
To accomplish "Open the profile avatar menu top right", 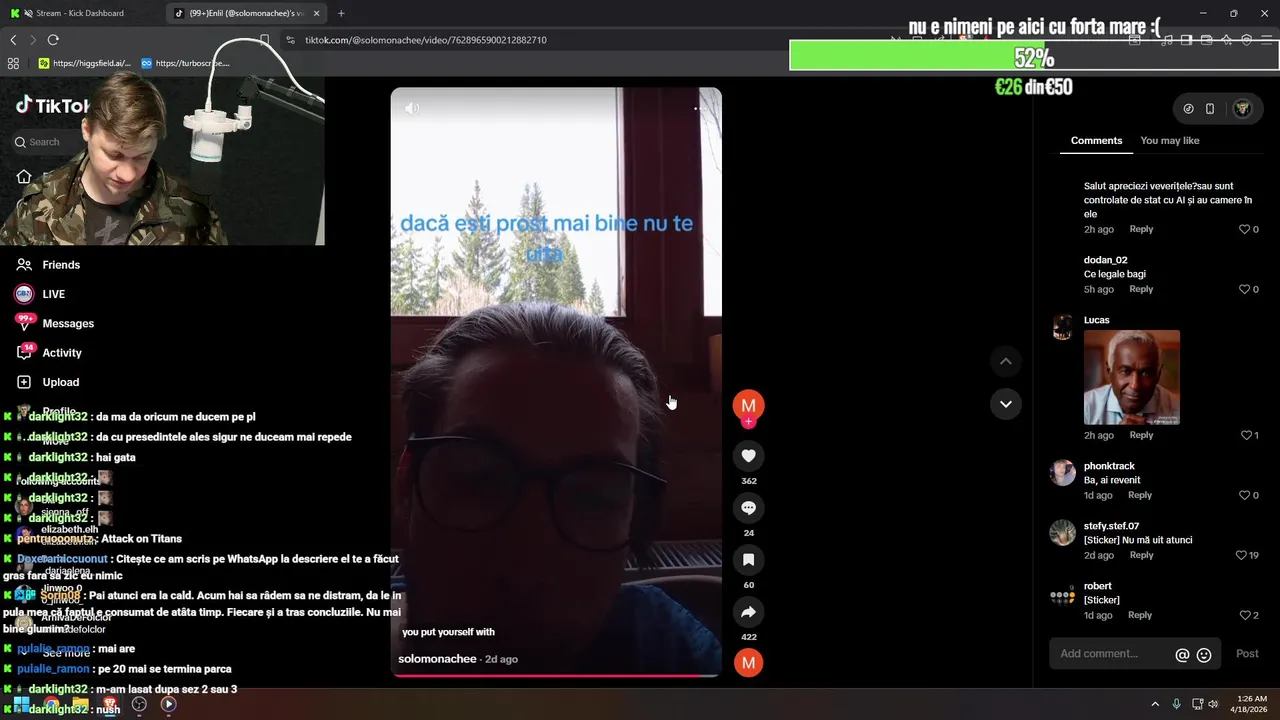I will tap(1242, 109).
